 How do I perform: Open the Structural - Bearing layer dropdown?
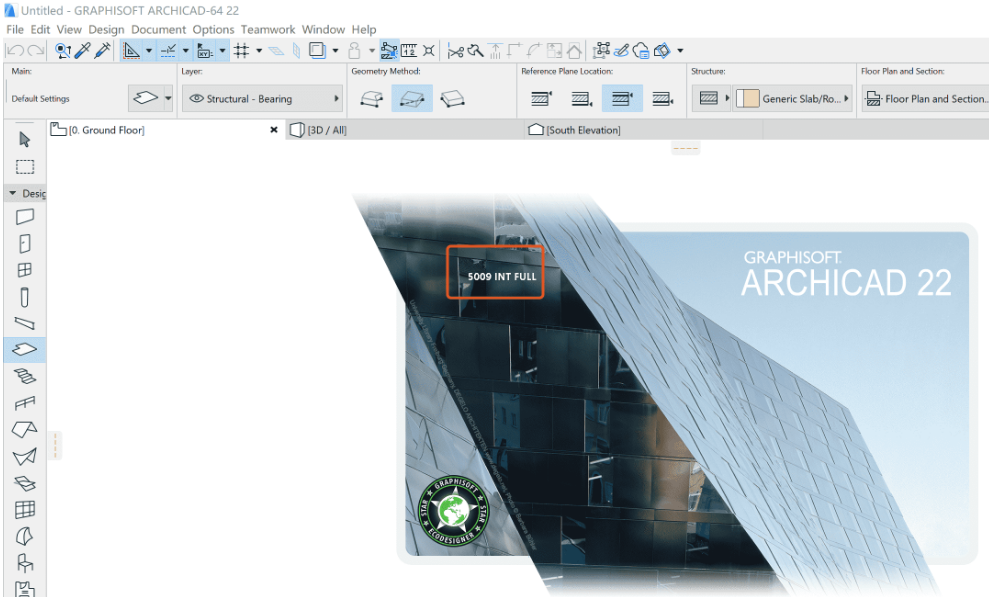[x=262, y=98]
